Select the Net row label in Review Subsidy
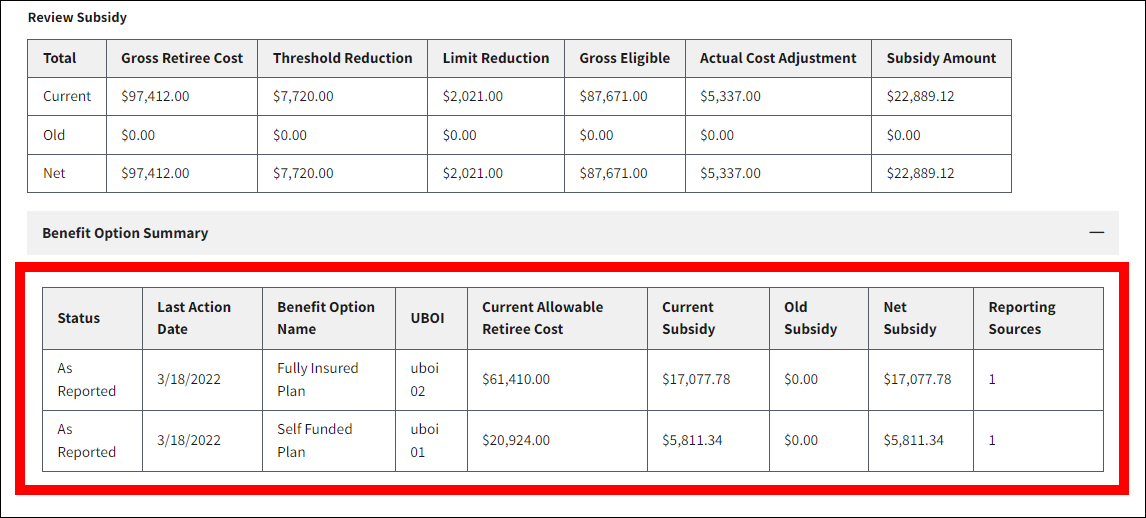 click(54, 173)
